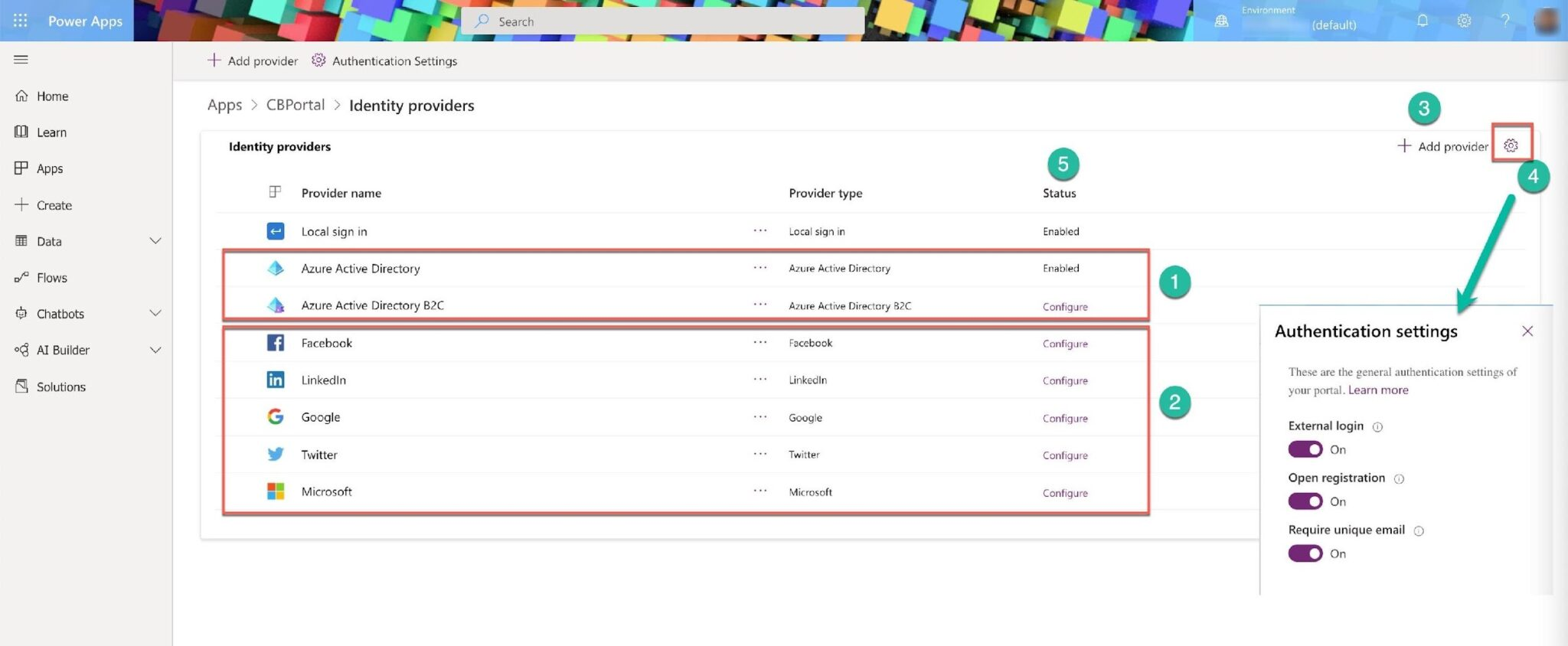This screenshot has height=646, width=1568.
Task: Click the Azure Active Directory icon
Action: (276, 268)
